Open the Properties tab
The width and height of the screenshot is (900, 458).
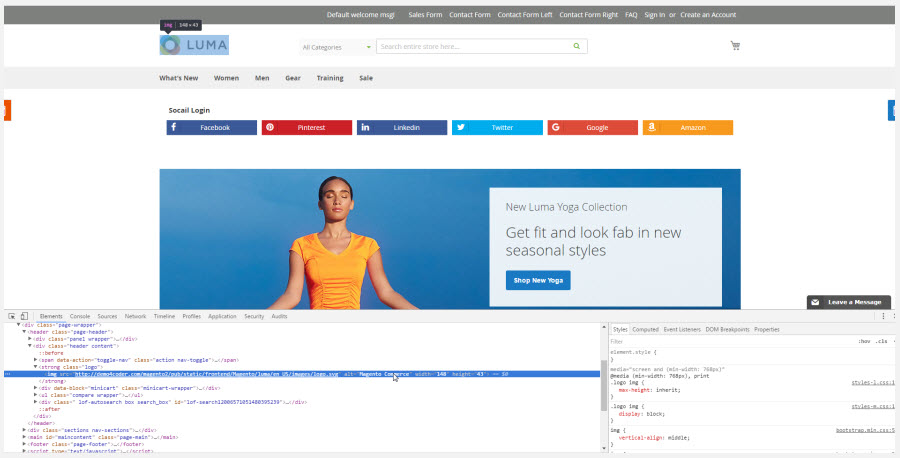pos(767,329)
